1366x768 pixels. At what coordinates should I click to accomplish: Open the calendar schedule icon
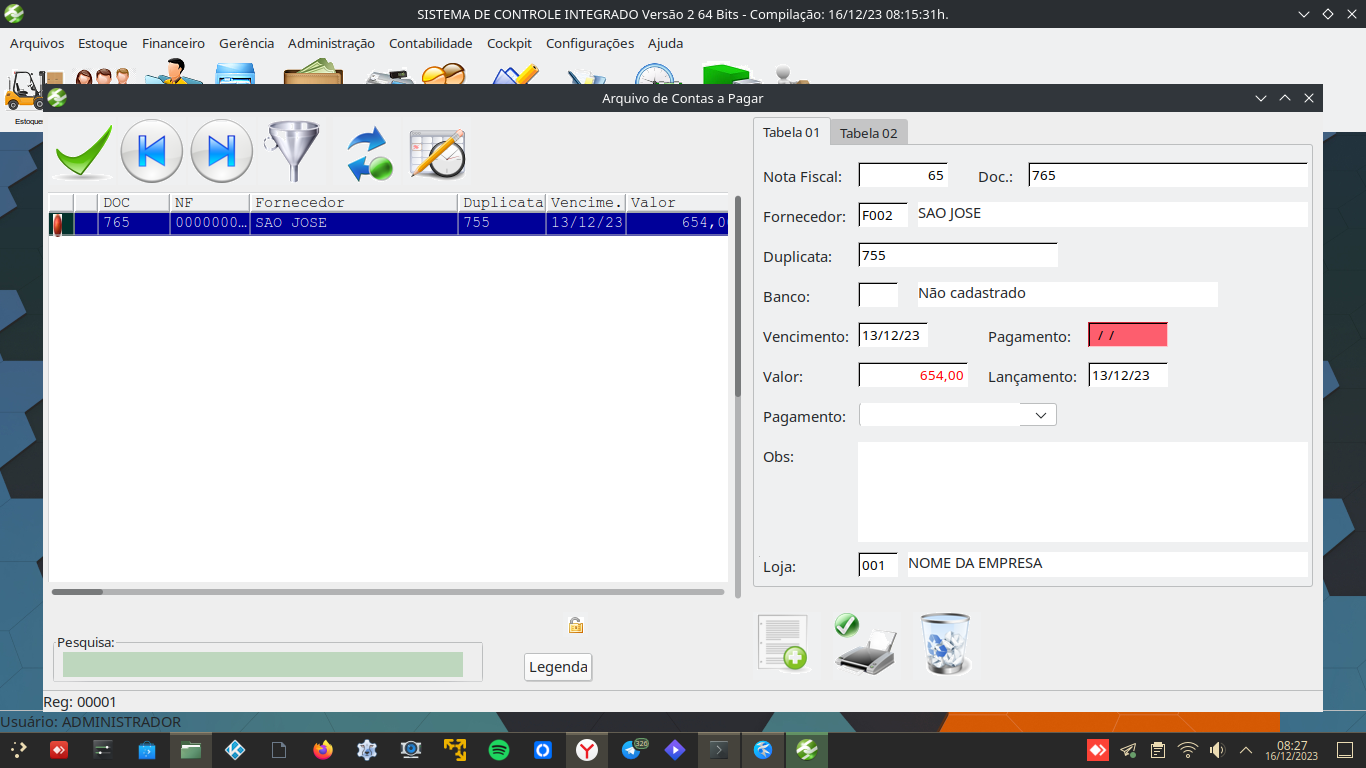(x=438, y=153)
